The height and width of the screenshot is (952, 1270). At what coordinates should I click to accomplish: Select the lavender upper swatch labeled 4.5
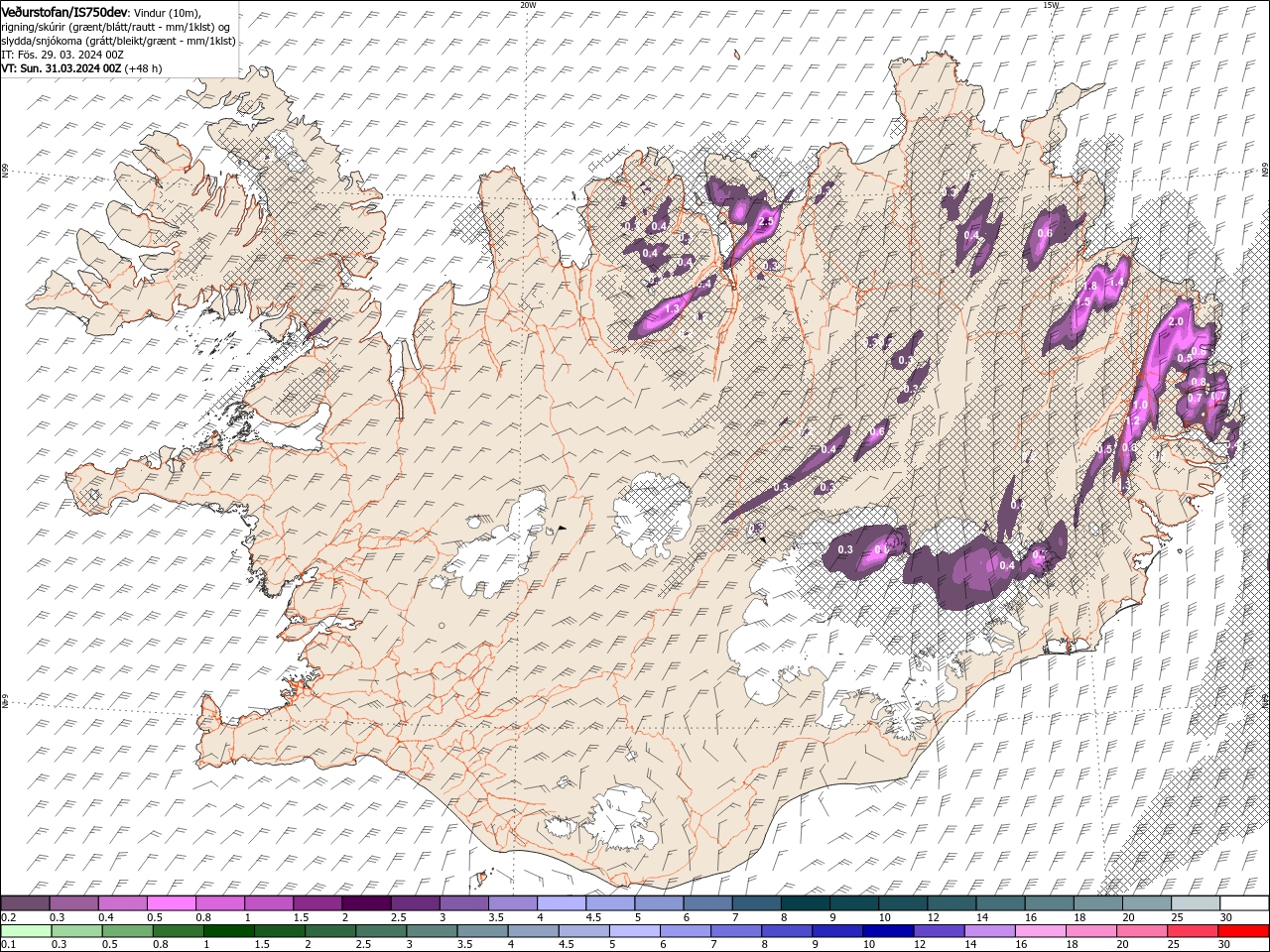coord(608,903)
